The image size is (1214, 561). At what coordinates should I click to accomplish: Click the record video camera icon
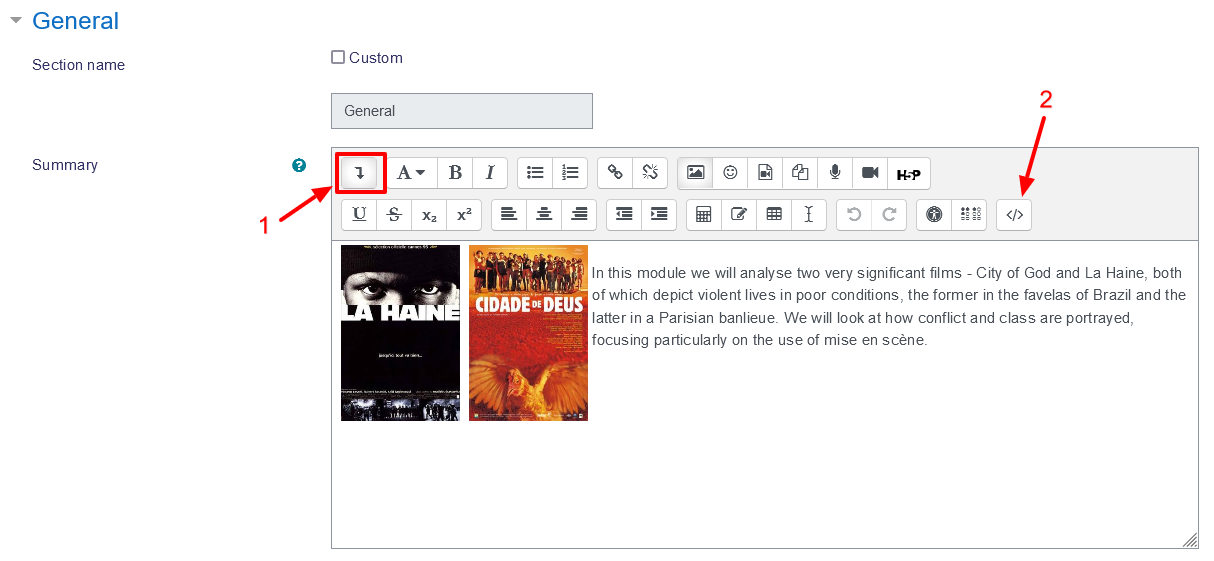(870, 173)
